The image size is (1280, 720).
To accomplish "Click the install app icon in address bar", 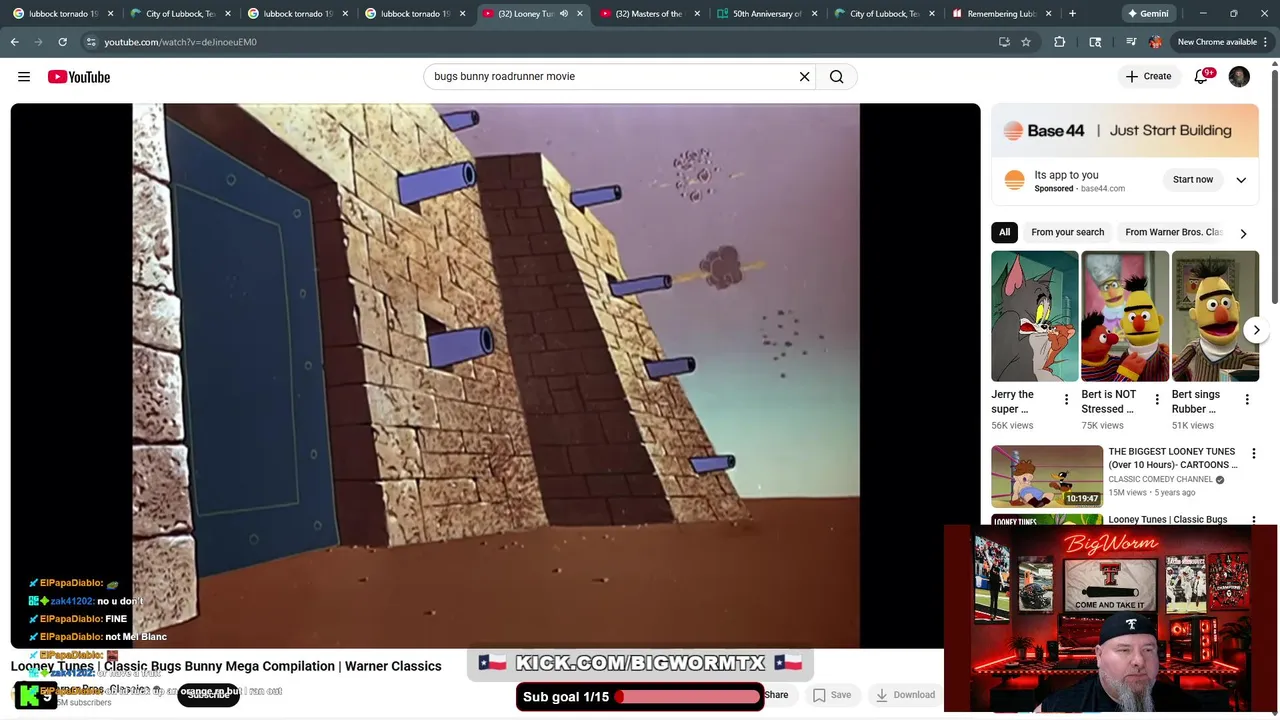I will (x=1004, y=42).
